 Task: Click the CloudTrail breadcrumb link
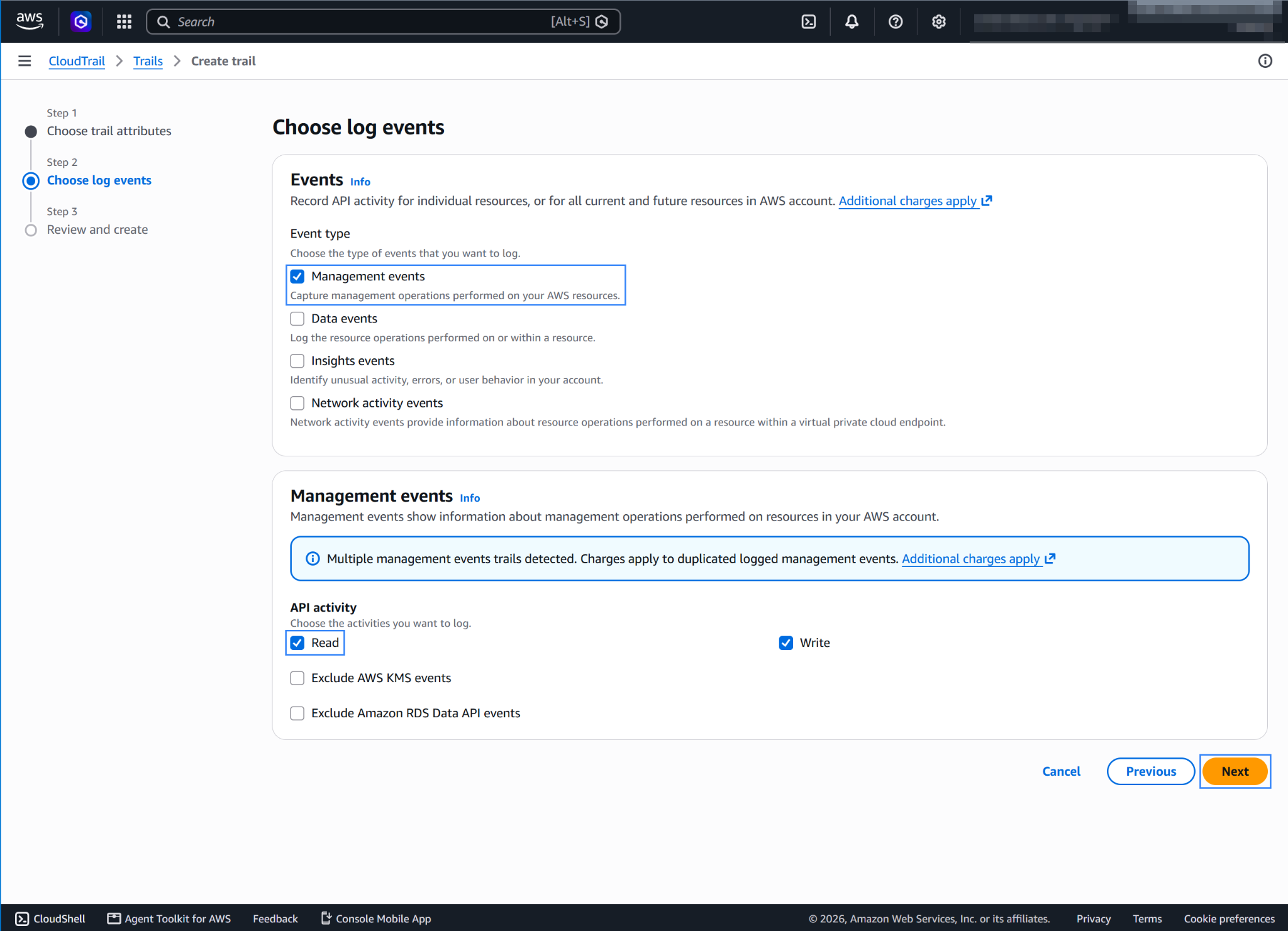(x=77, y=61)
